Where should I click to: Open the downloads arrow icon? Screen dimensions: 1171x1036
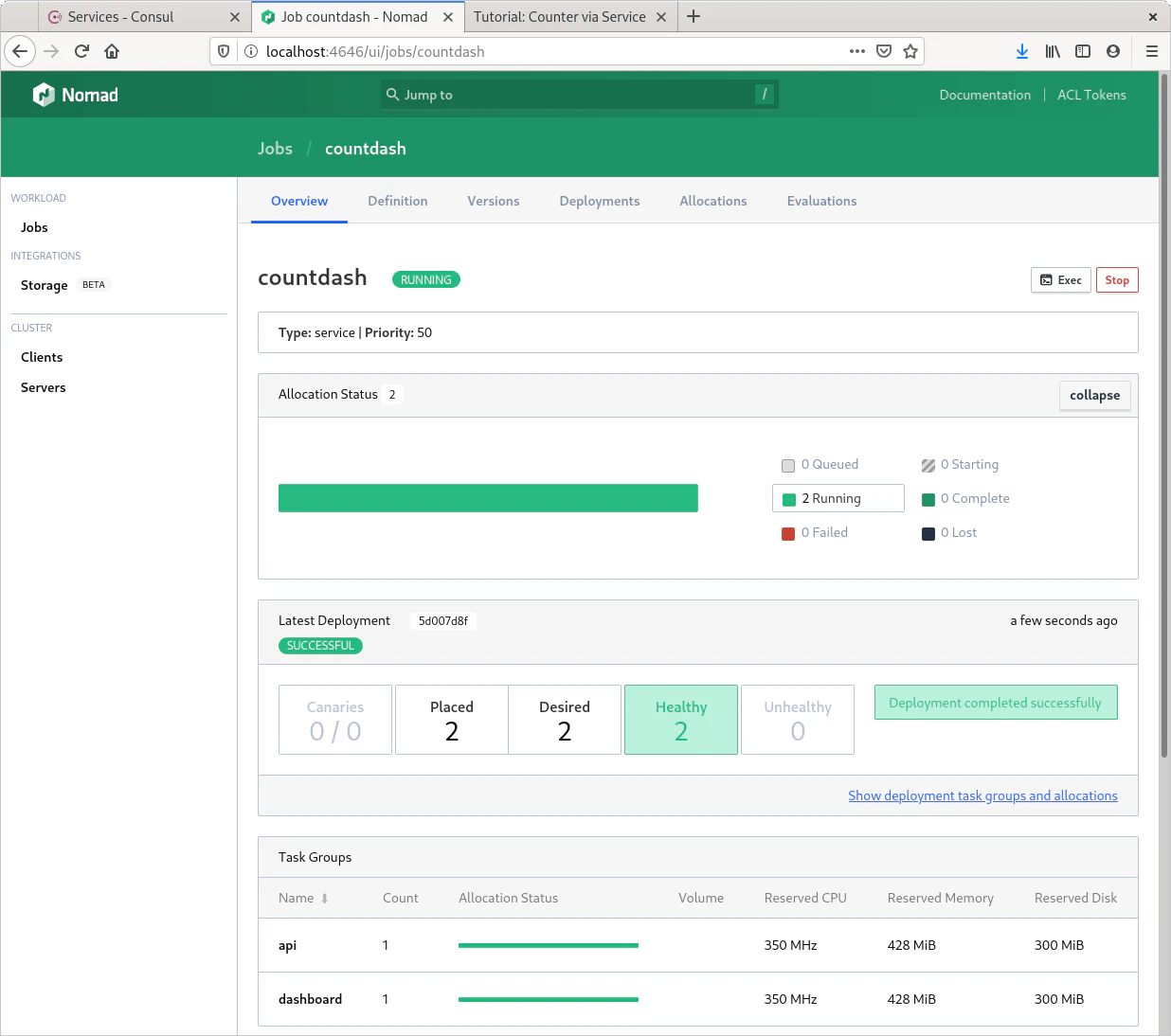click(x=1022, y=51)
